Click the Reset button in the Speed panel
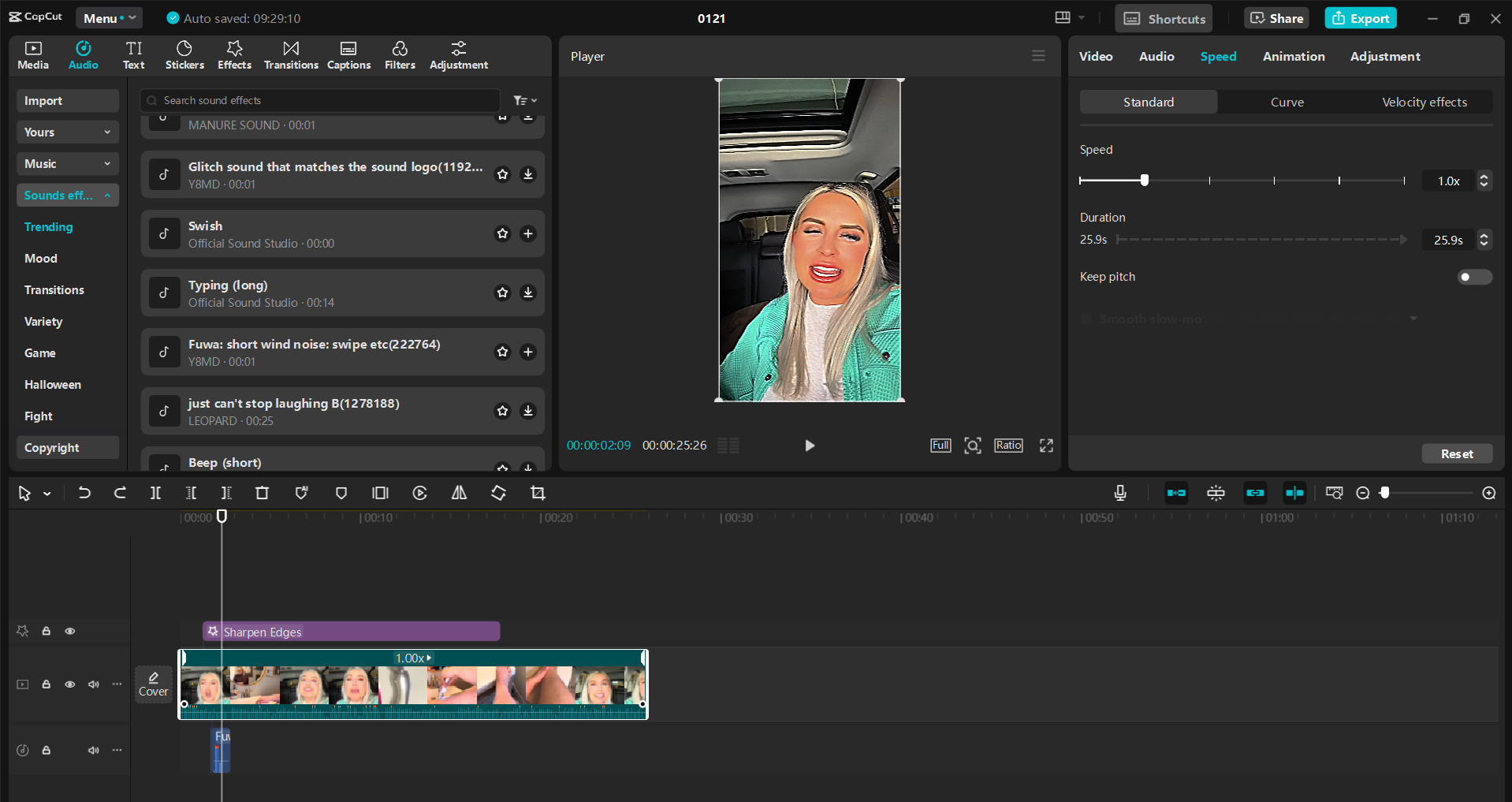1512x802 pixels. pos(1456,453)
